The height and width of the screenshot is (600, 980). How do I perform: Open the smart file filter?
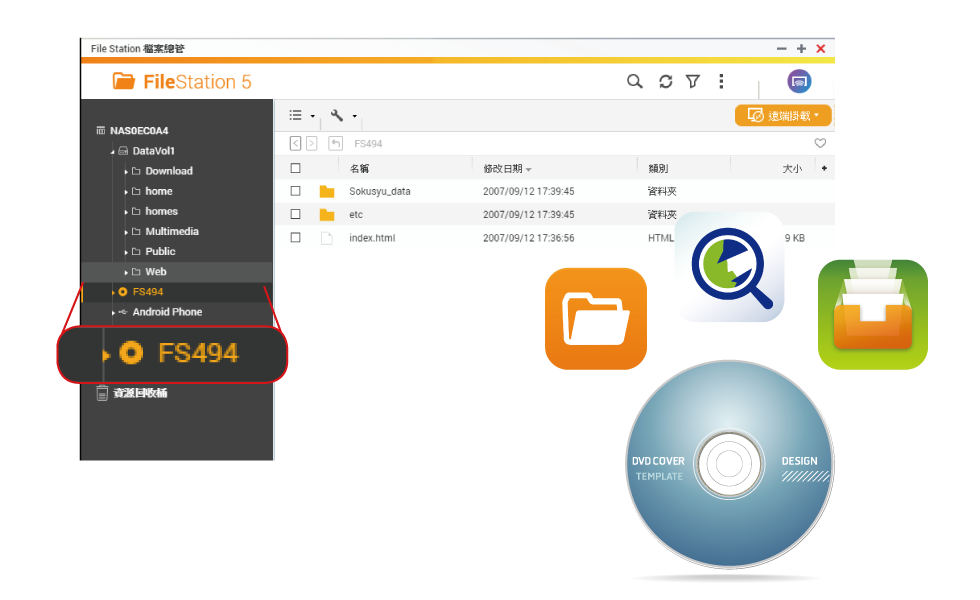(692, 81)
